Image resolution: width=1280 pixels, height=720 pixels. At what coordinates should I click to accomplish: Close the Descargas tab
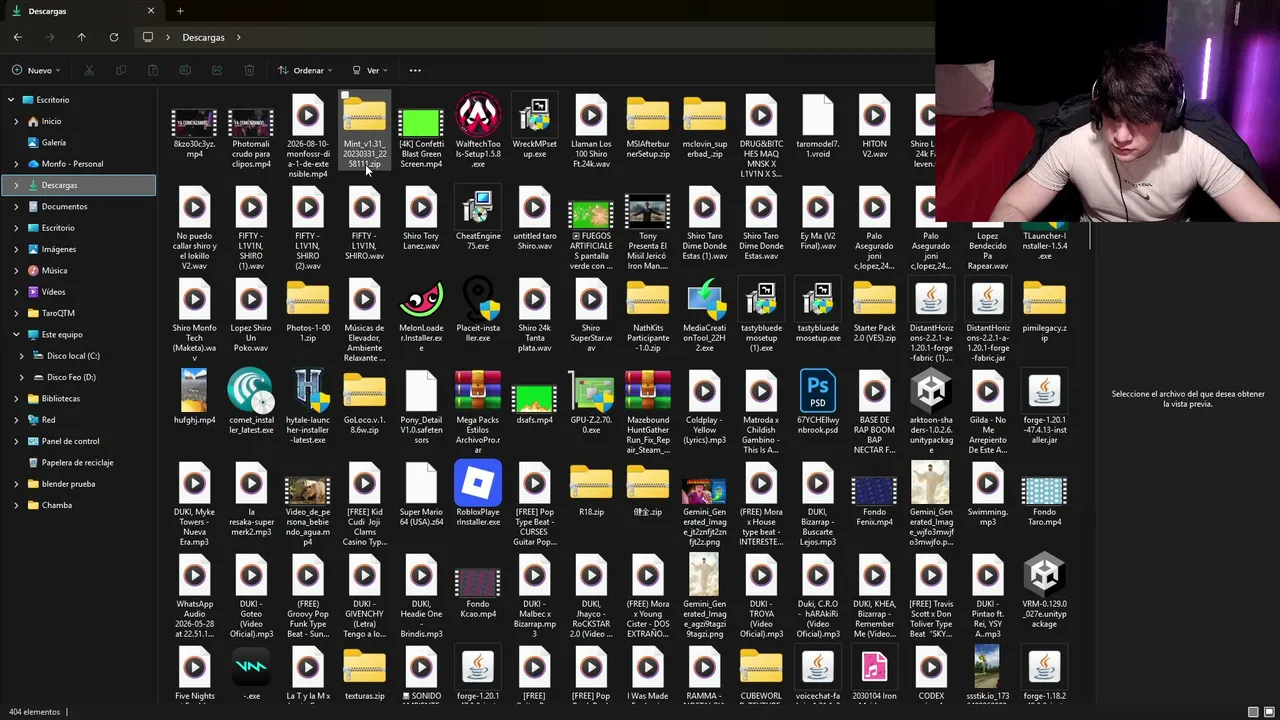click(x=151, y=11)
